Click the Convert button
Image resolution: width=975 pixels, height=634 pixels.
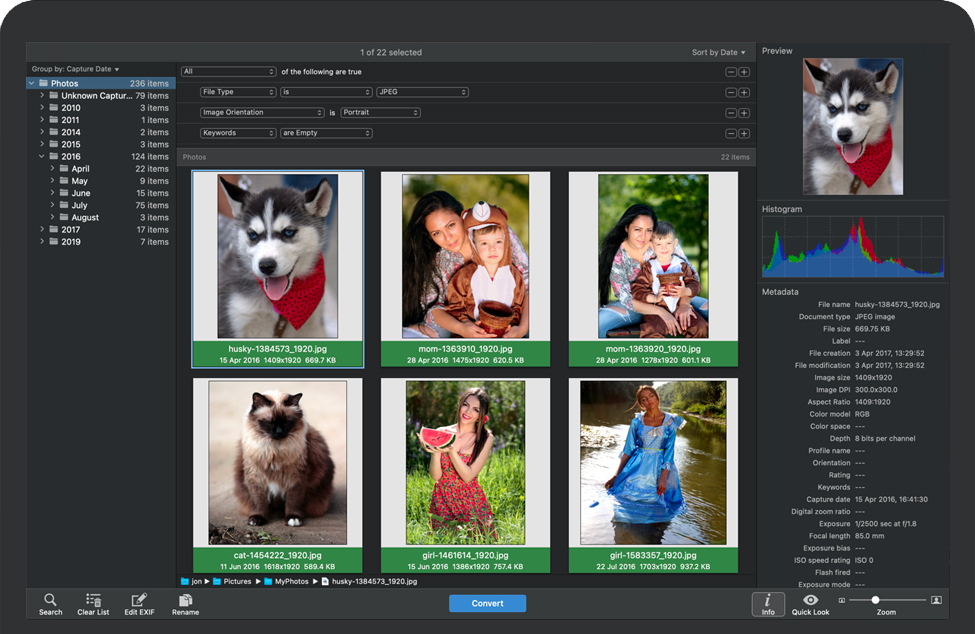click(487, 603)
